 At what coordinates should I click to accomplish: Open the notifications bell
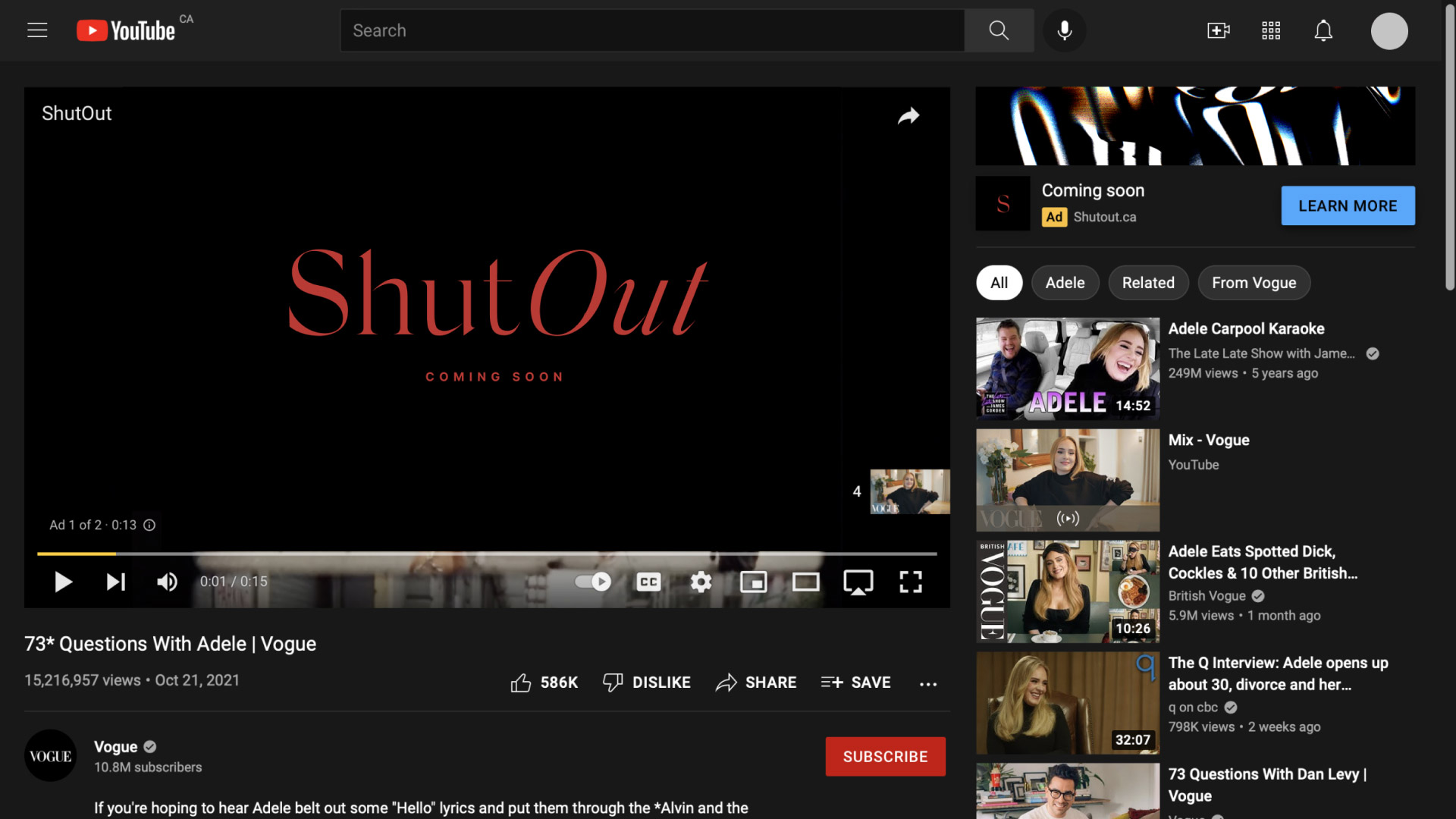point(1323,30)
